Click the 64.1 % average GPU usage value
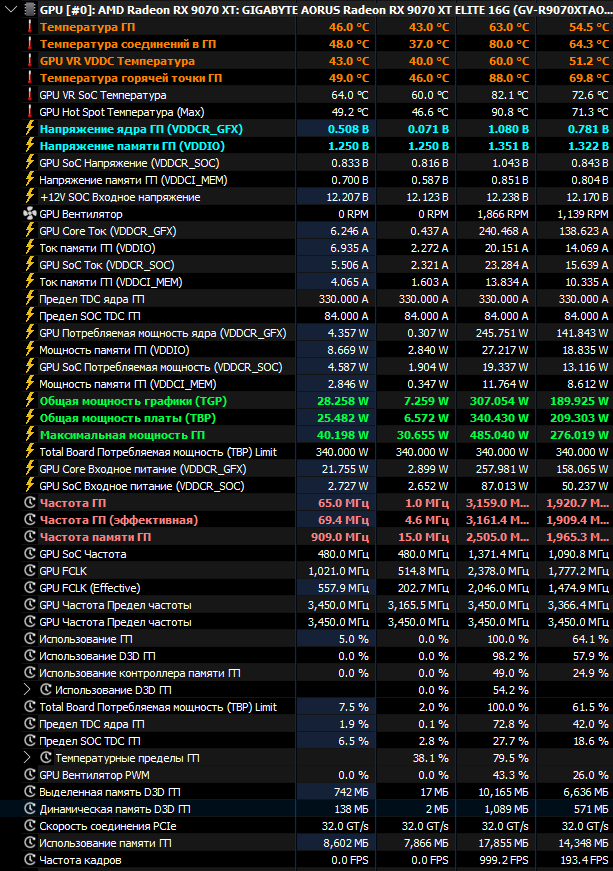Screen dimensions: 613x871 591,639
